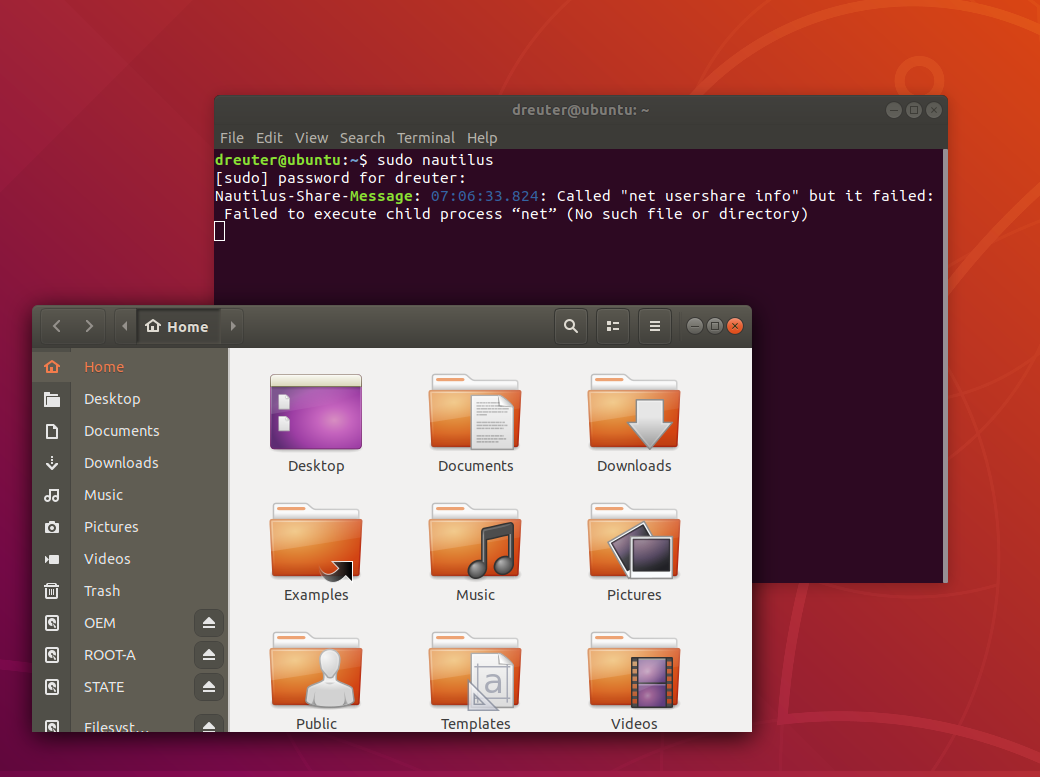Select the Music folder icon in grid
The height and width of the screenshot is (777, 1040).
(475, 541)
